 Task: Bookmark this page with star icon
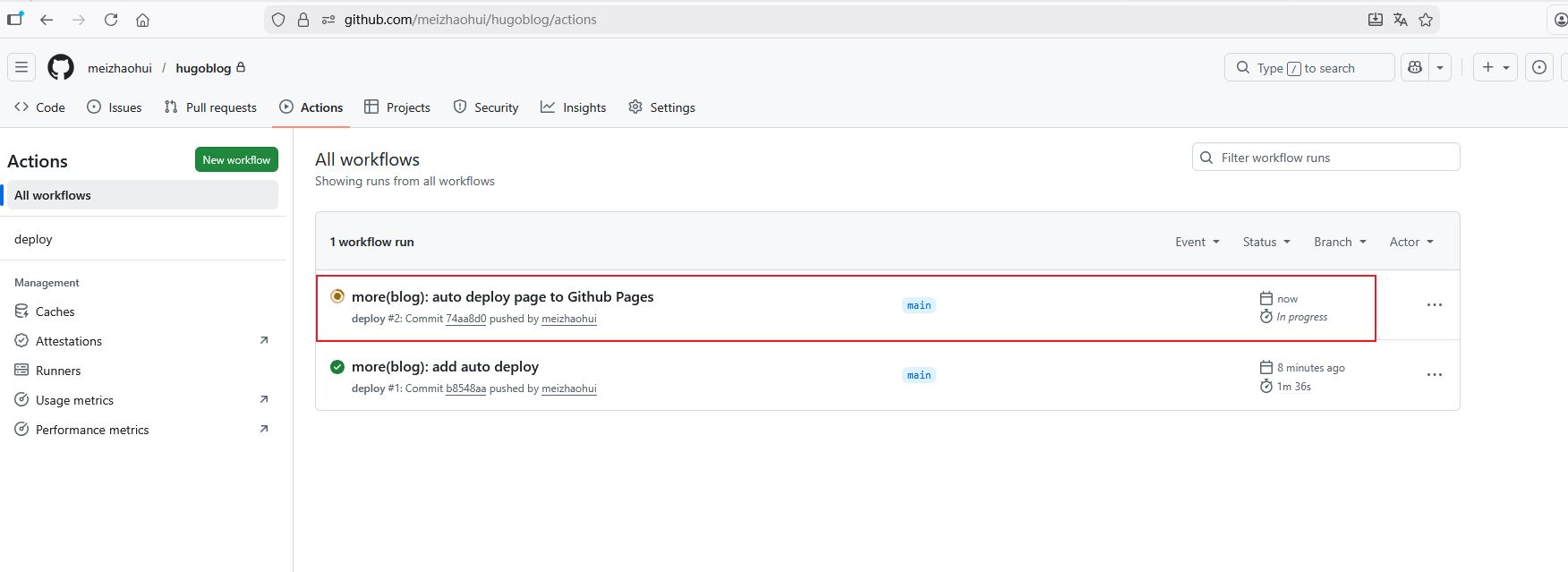[1426, 20]
